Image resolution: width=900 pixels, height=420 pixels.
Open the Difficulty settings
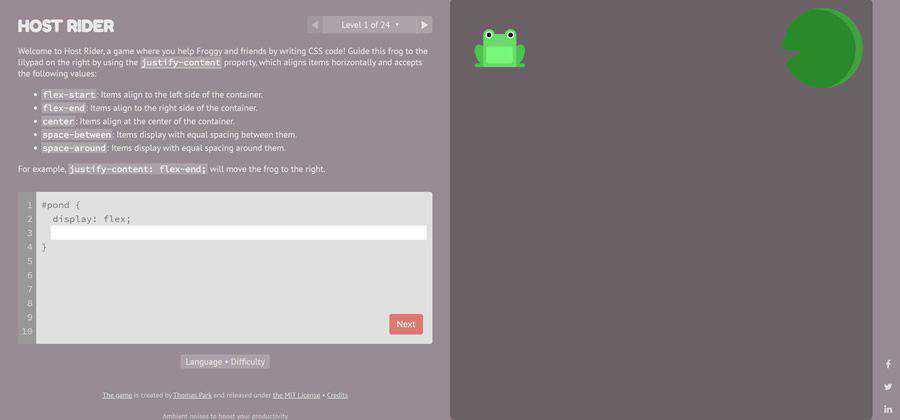(x=248, y=362)
